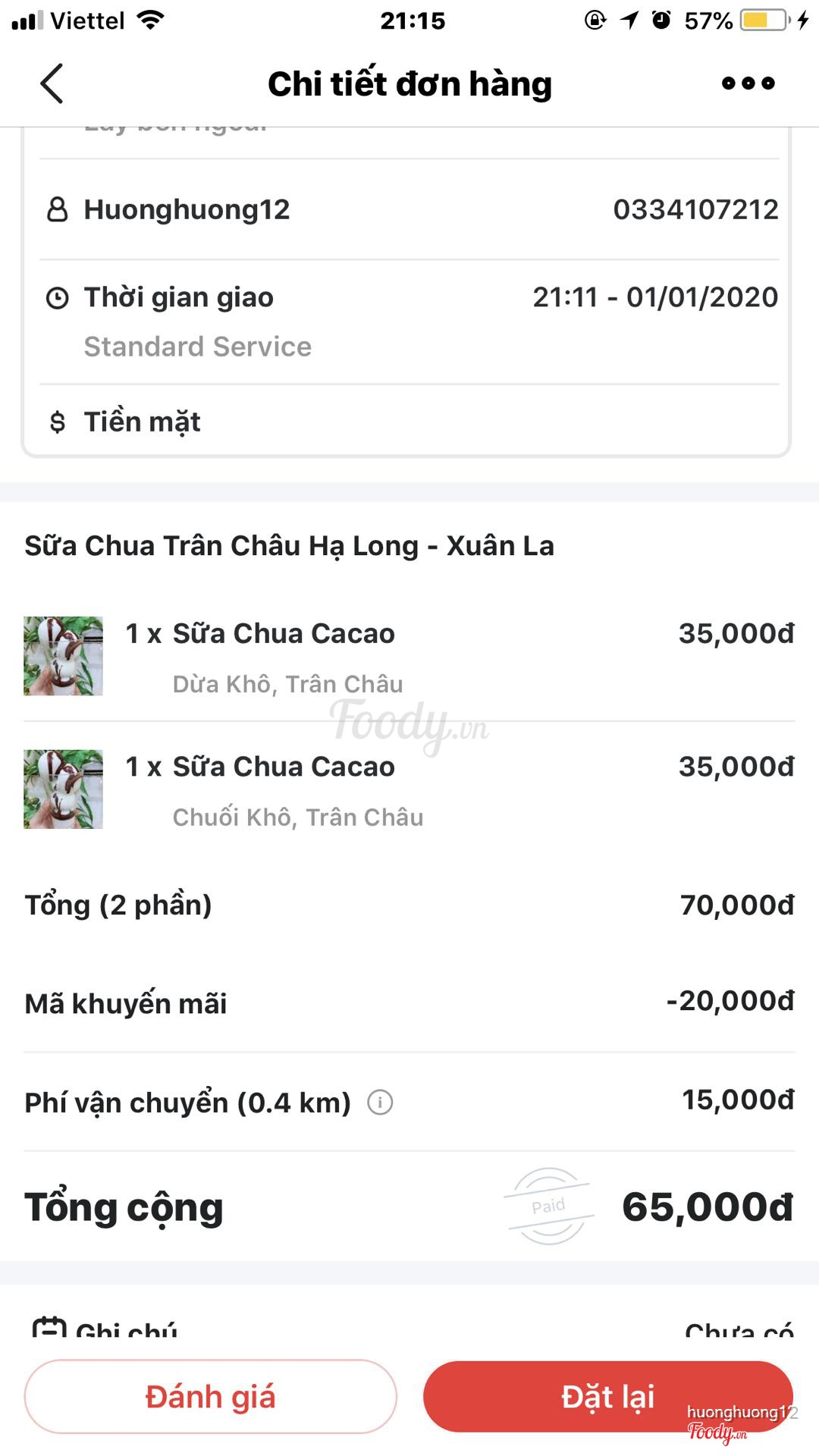
Task: Tap the dollar icon beside Tiền mặt
Action: pyautogui.click(x=58, y=422)
